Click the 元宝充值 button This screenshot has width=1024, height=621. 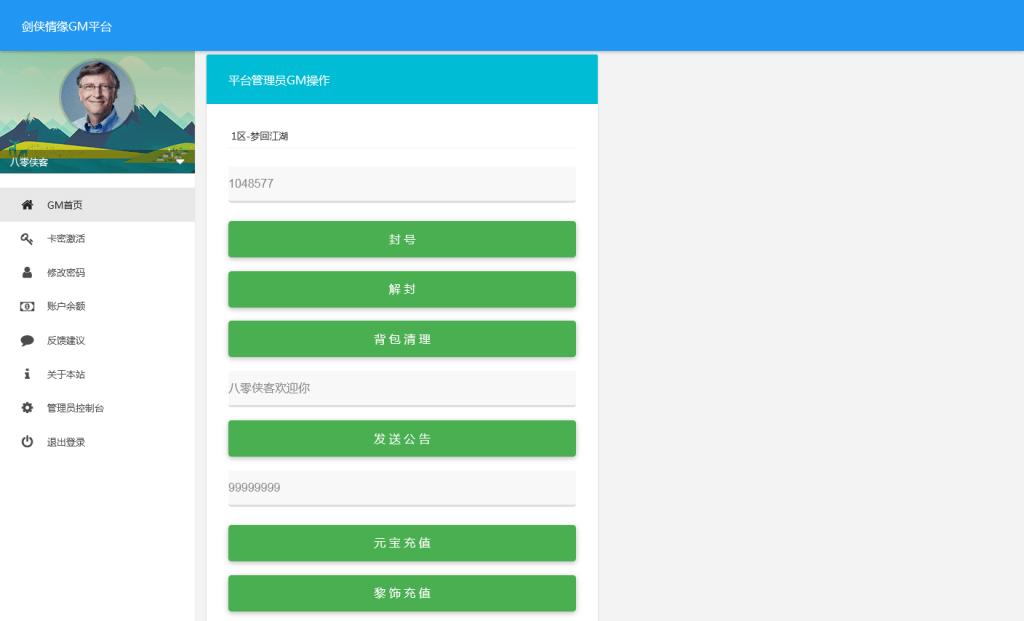tap(401, 543)
